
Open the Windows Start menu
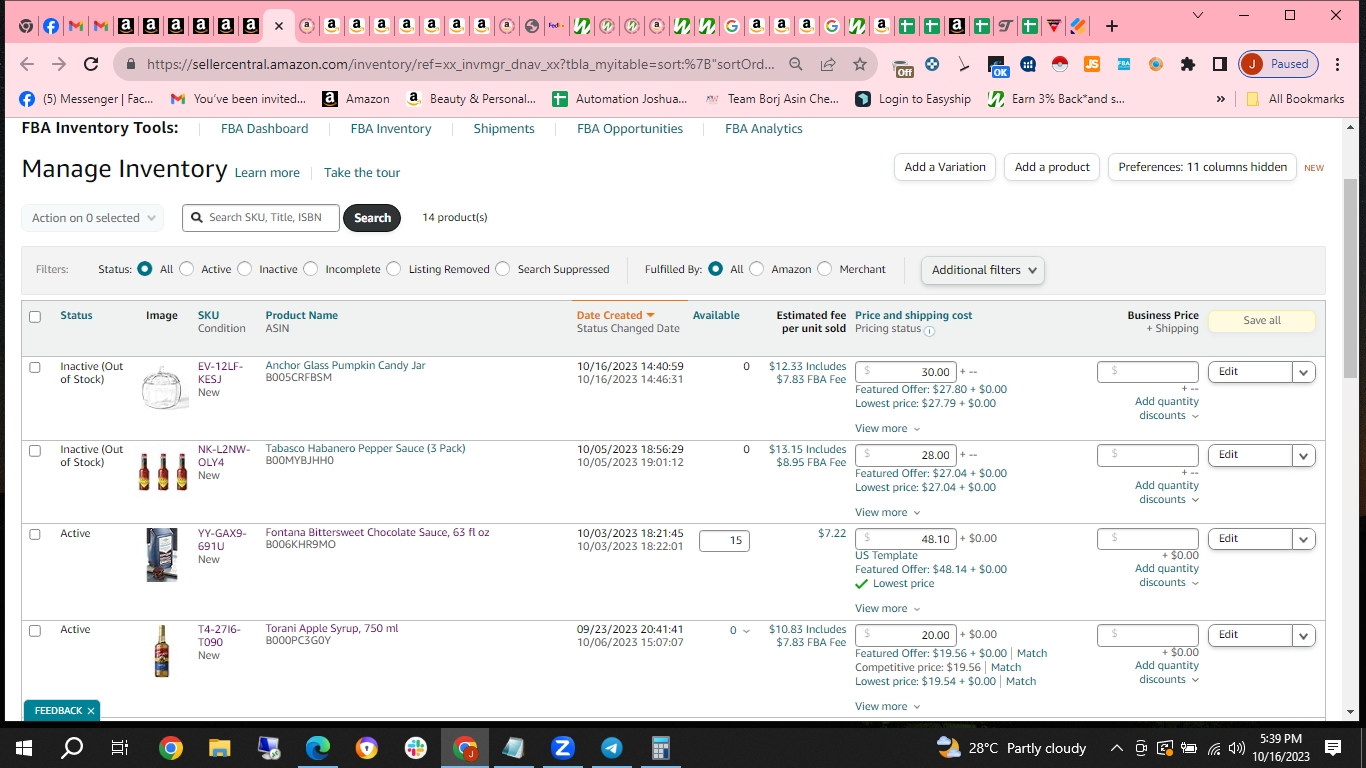tap(24, 747)
